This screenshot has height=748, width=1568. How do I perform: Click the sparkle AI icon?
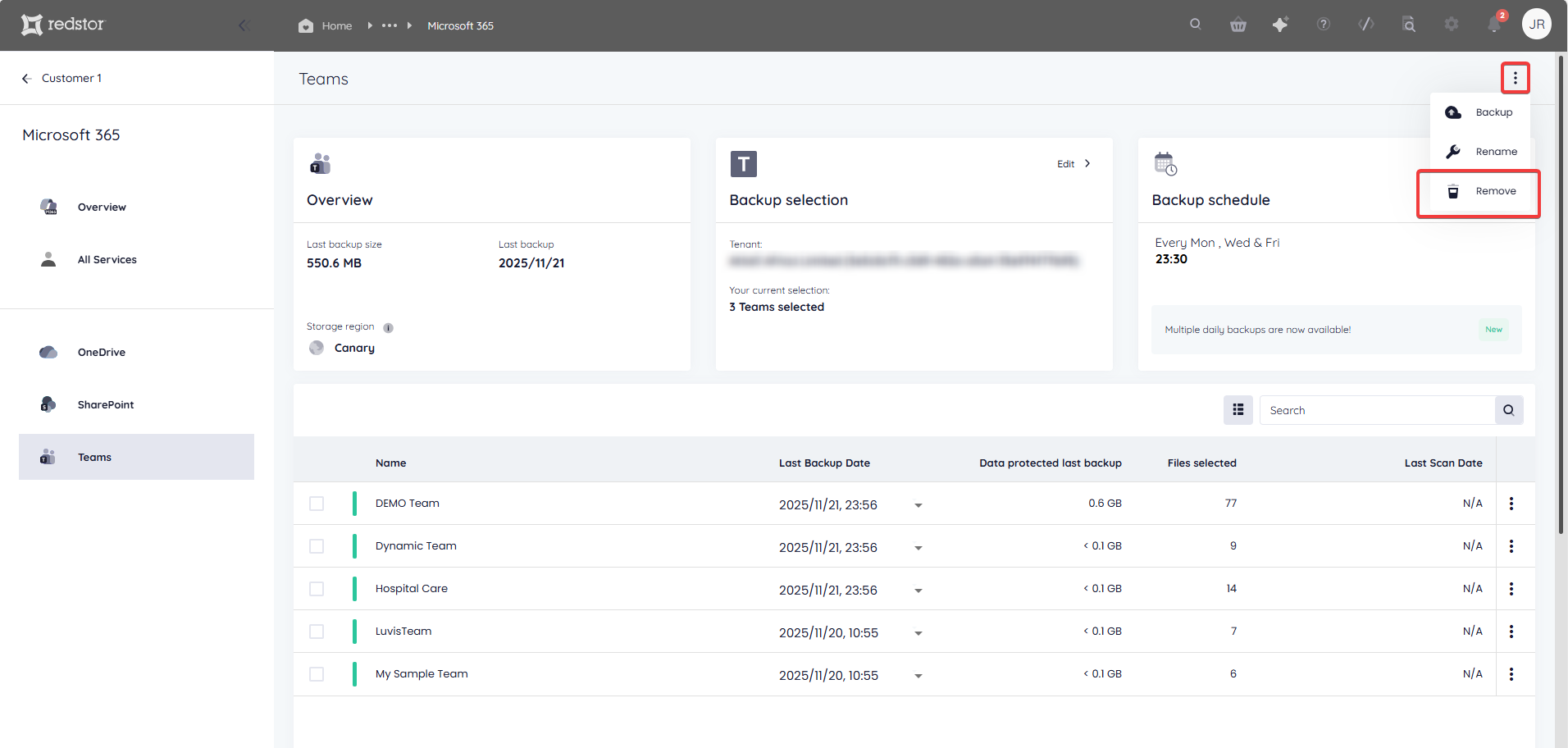click(1280, 25)
